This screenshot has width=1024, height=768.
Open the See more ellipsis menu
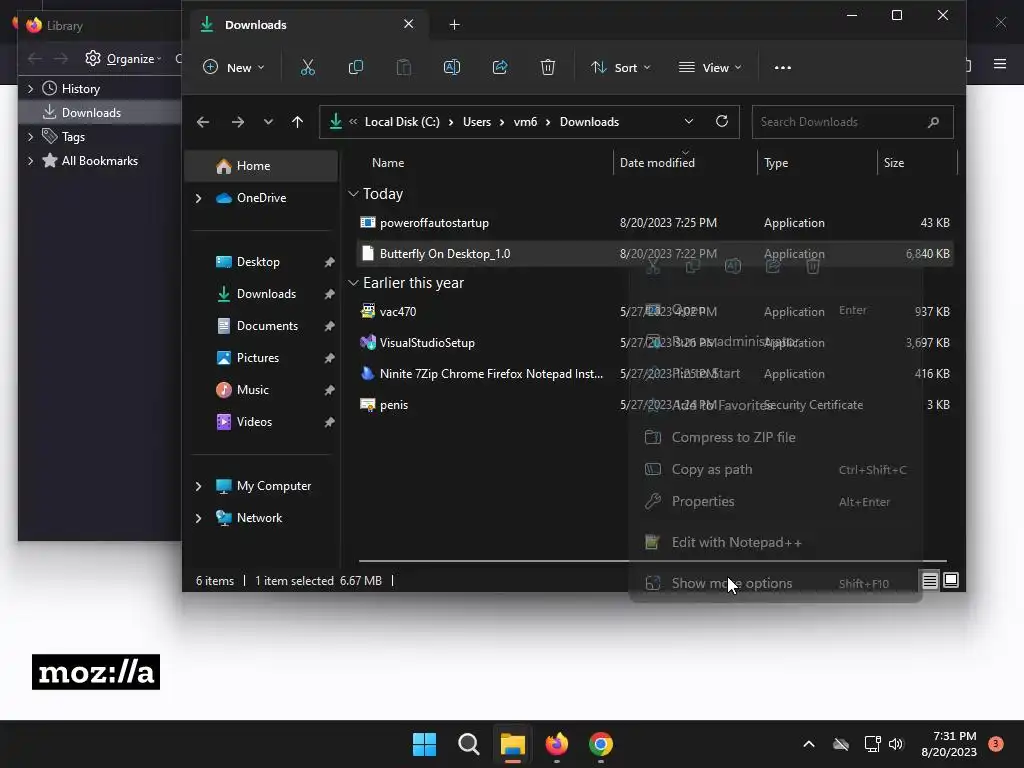click(782, 67)
